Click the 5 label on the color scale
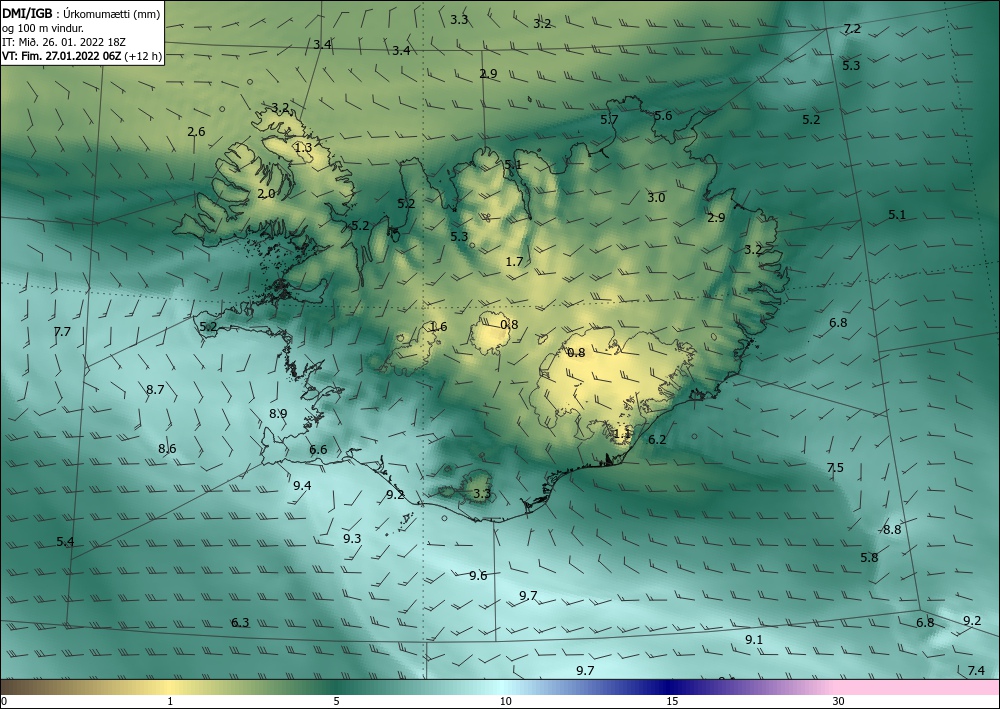The height and width of the screenshot is (709, 1000). tap(336, 701)
